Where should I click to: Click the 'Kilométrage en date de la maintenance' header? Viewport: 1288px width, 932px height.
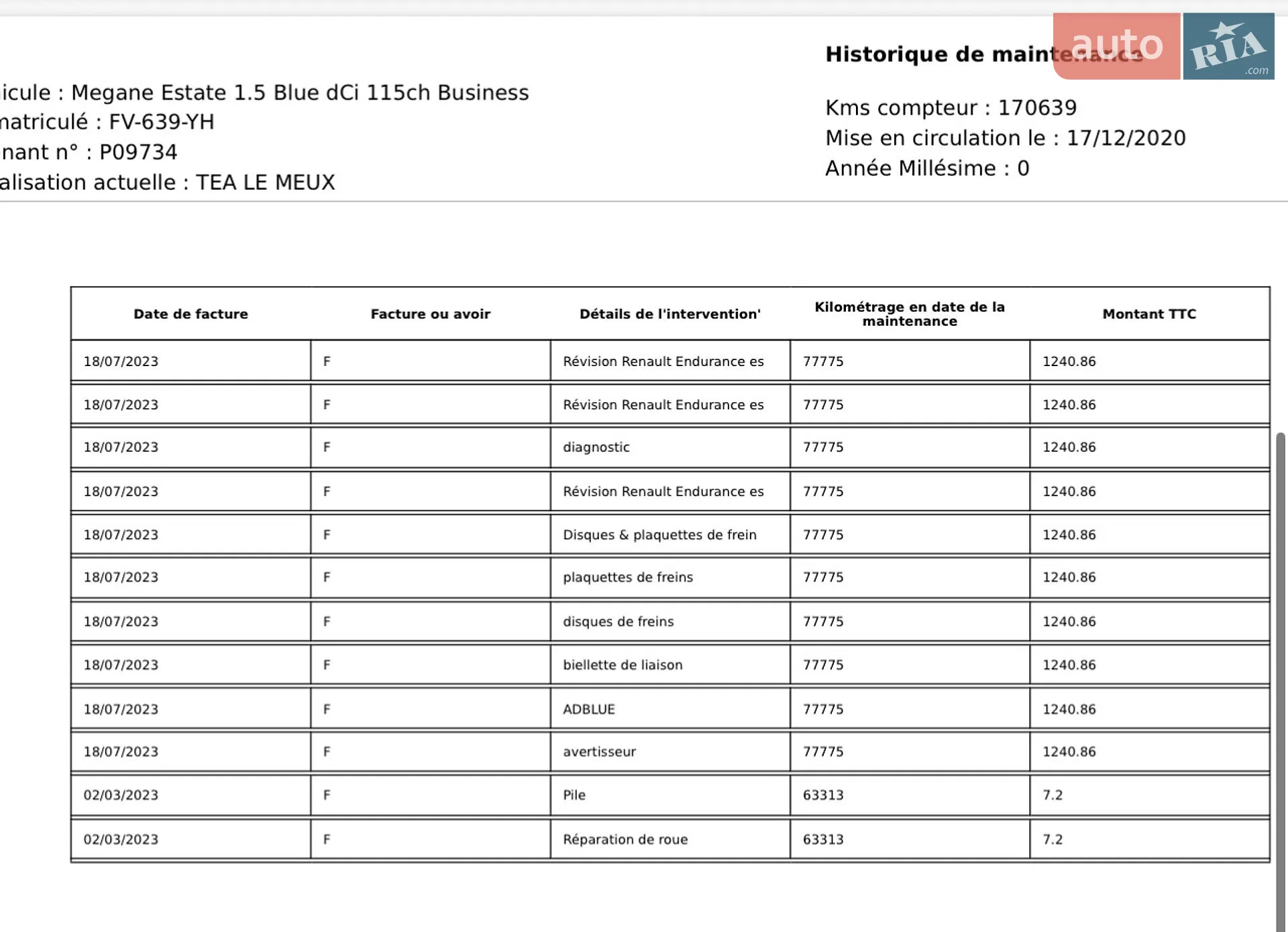tap(910, 314)
